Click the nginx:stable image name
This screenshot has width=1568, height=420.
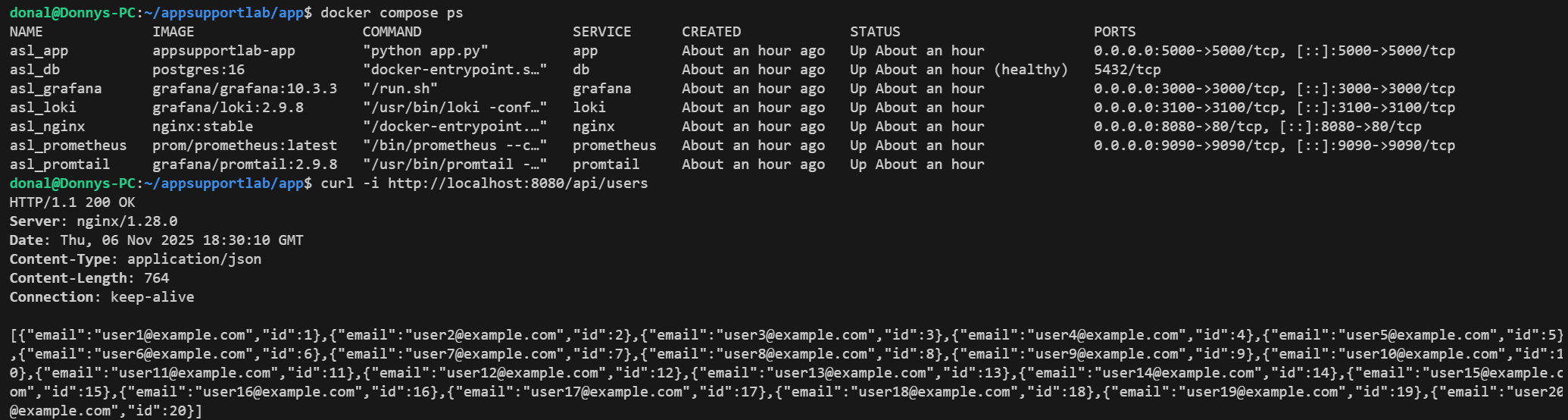[203, 127]
